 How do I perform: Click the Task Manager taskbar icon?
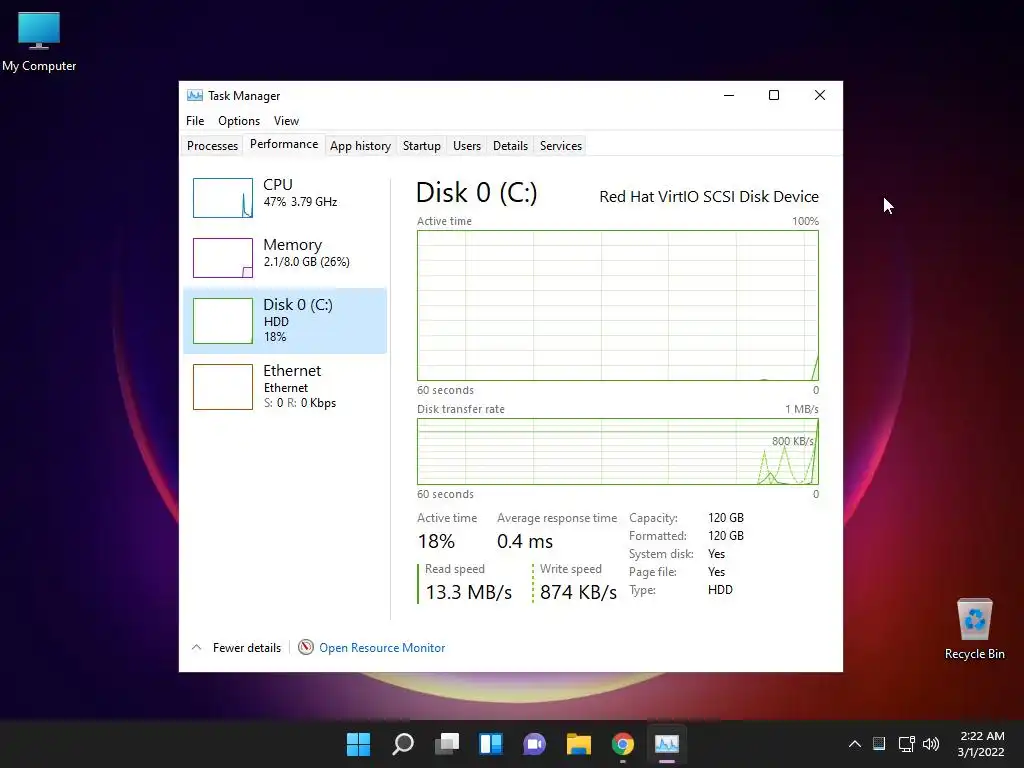[x=667, y=744]
